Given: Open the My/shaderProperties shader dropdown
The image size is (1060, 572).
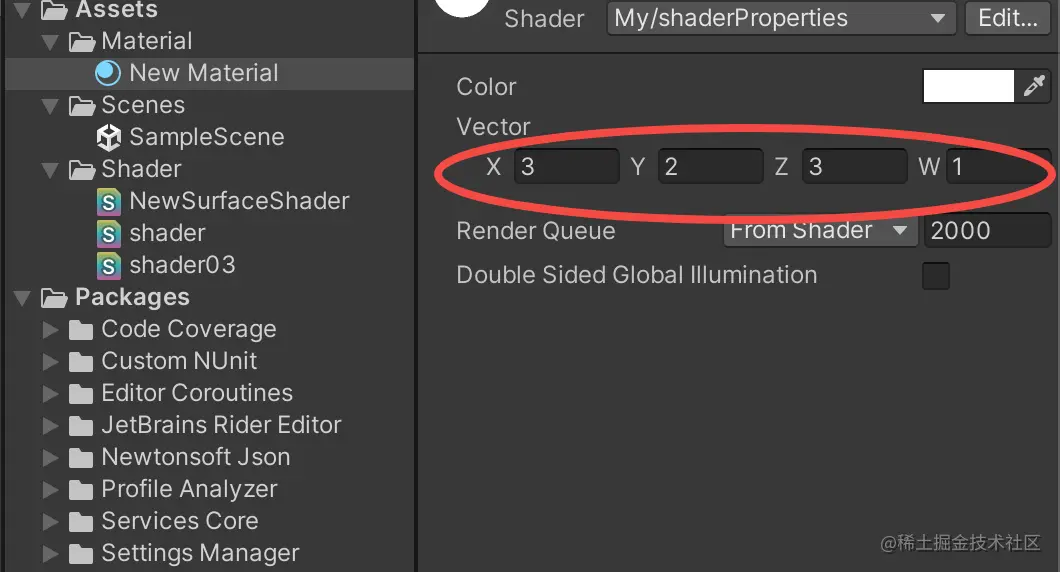Looking at the screenshot, I should pyautogui.click(x=781, y=18).
